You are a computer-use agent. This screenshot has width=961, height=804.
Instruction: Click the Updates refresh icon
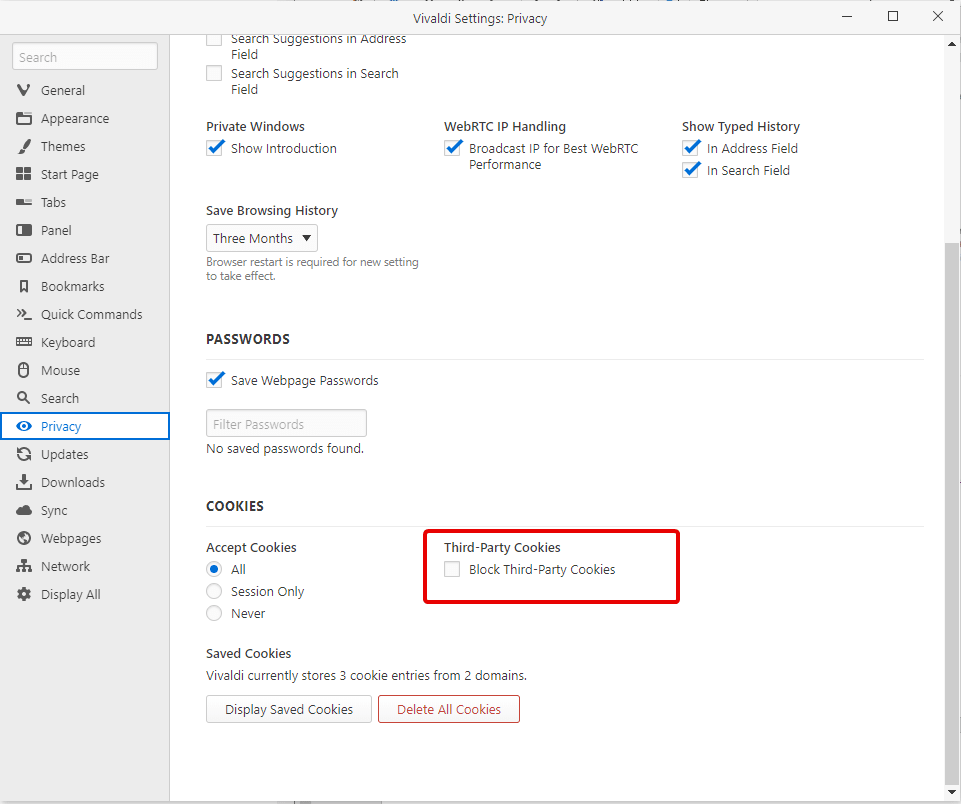24,454
